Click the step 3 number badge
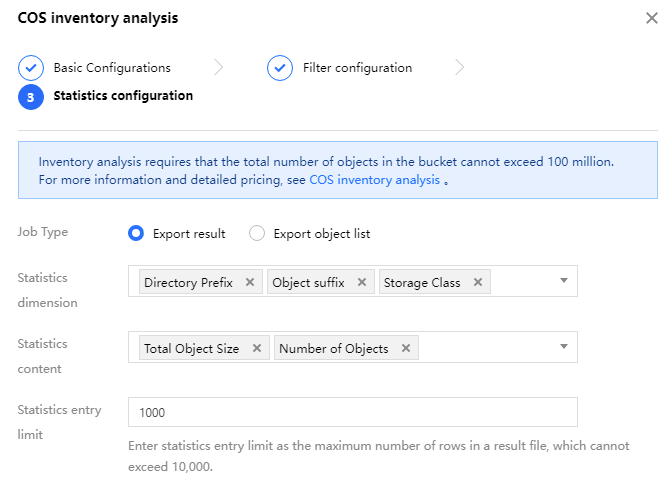This screenshot has width=672, height=491. click(x=31, y=97)
